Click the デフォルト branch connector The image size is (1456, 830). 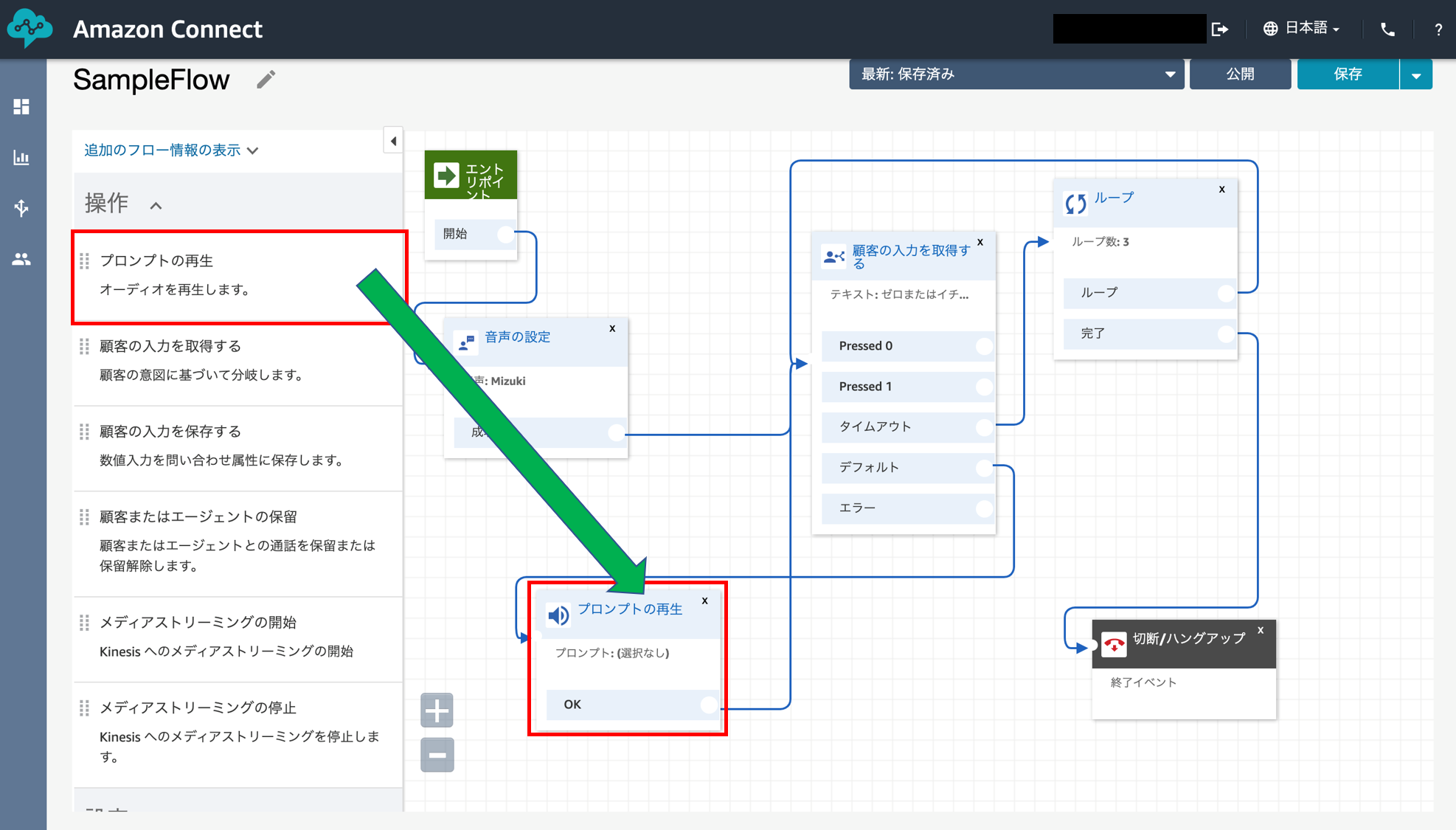point(985,468)
